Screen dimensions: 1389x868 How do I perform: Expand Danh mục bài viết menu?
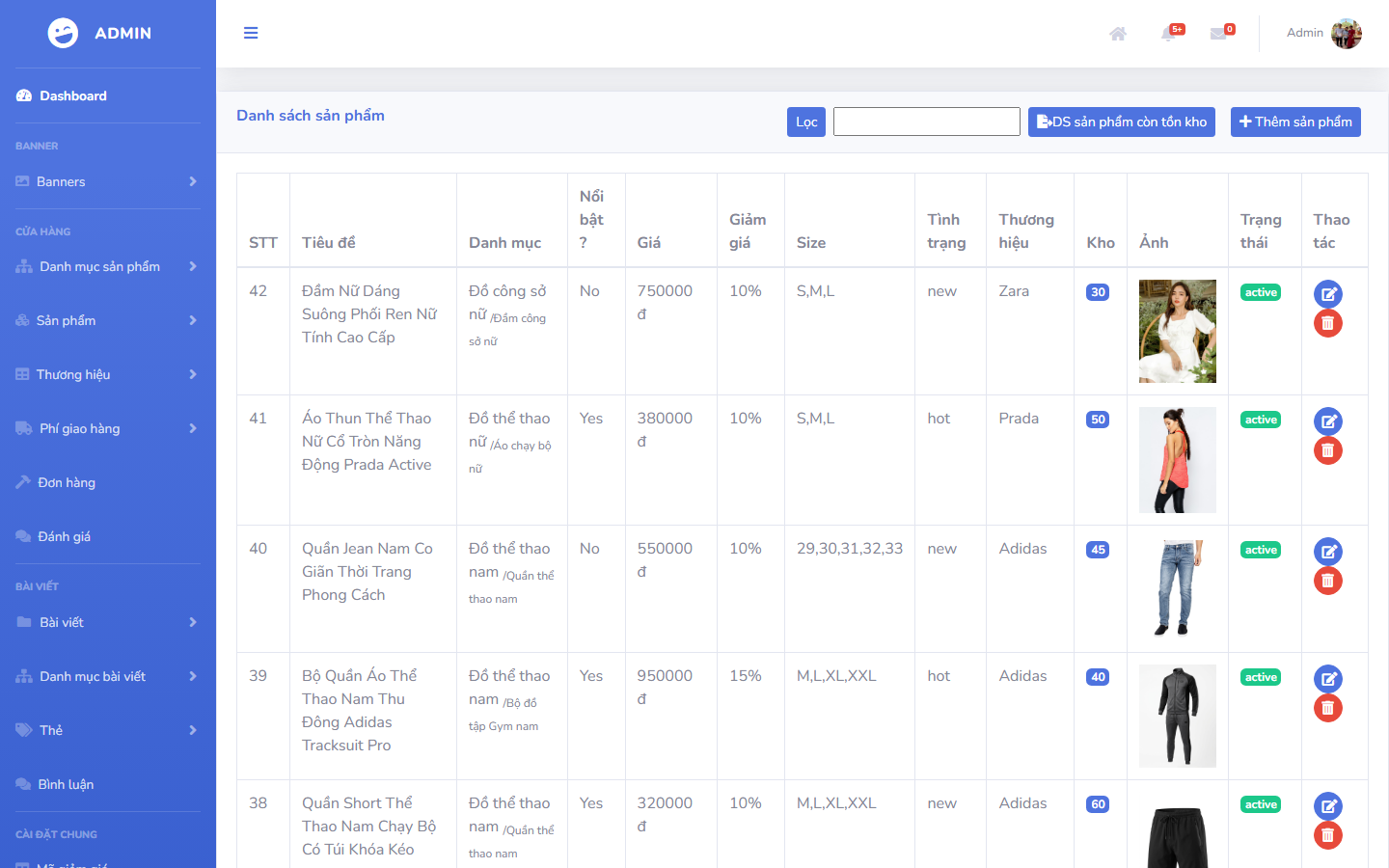108,676
